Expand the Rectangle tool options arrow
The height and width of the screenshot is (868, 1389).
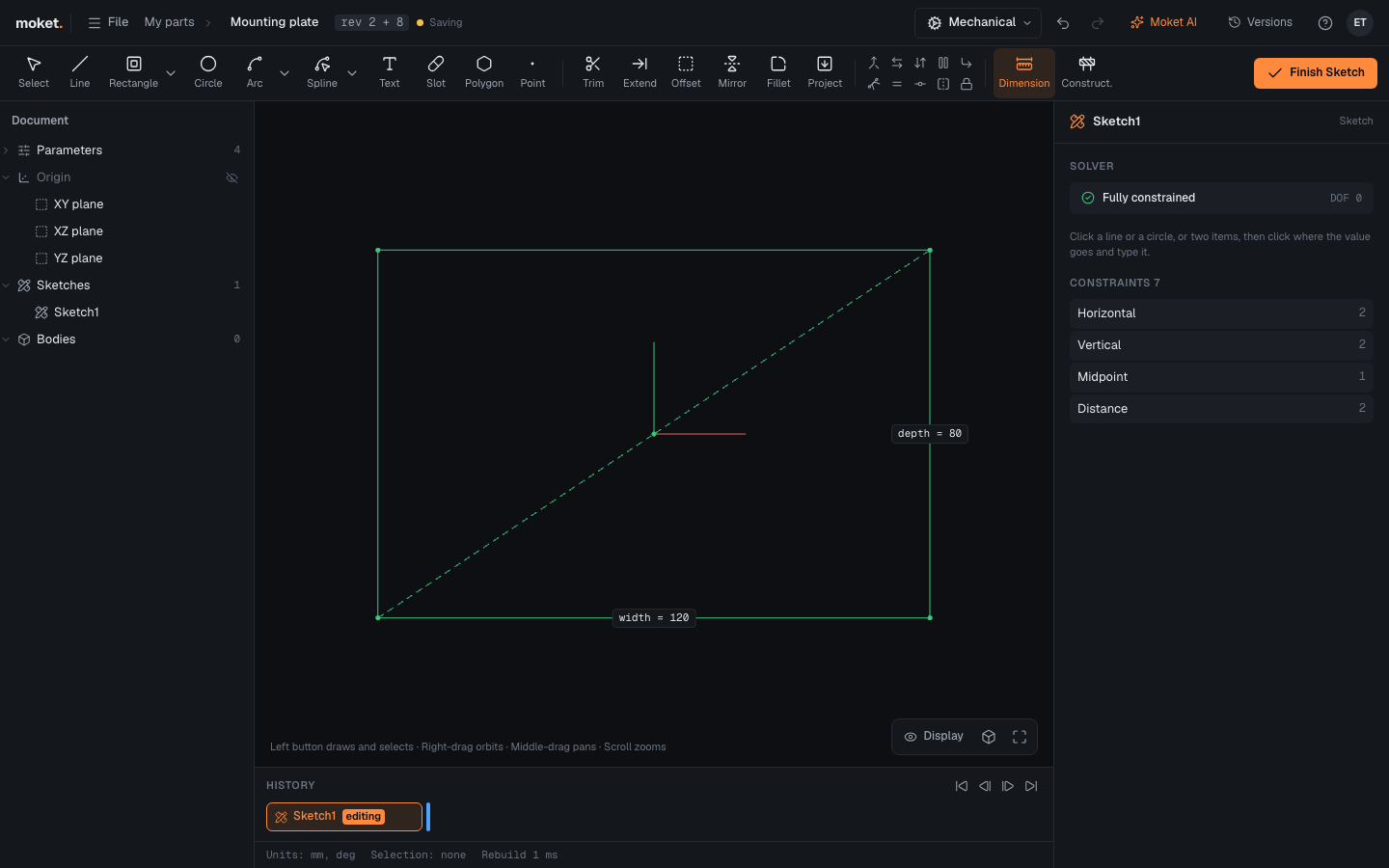[171, 73]
